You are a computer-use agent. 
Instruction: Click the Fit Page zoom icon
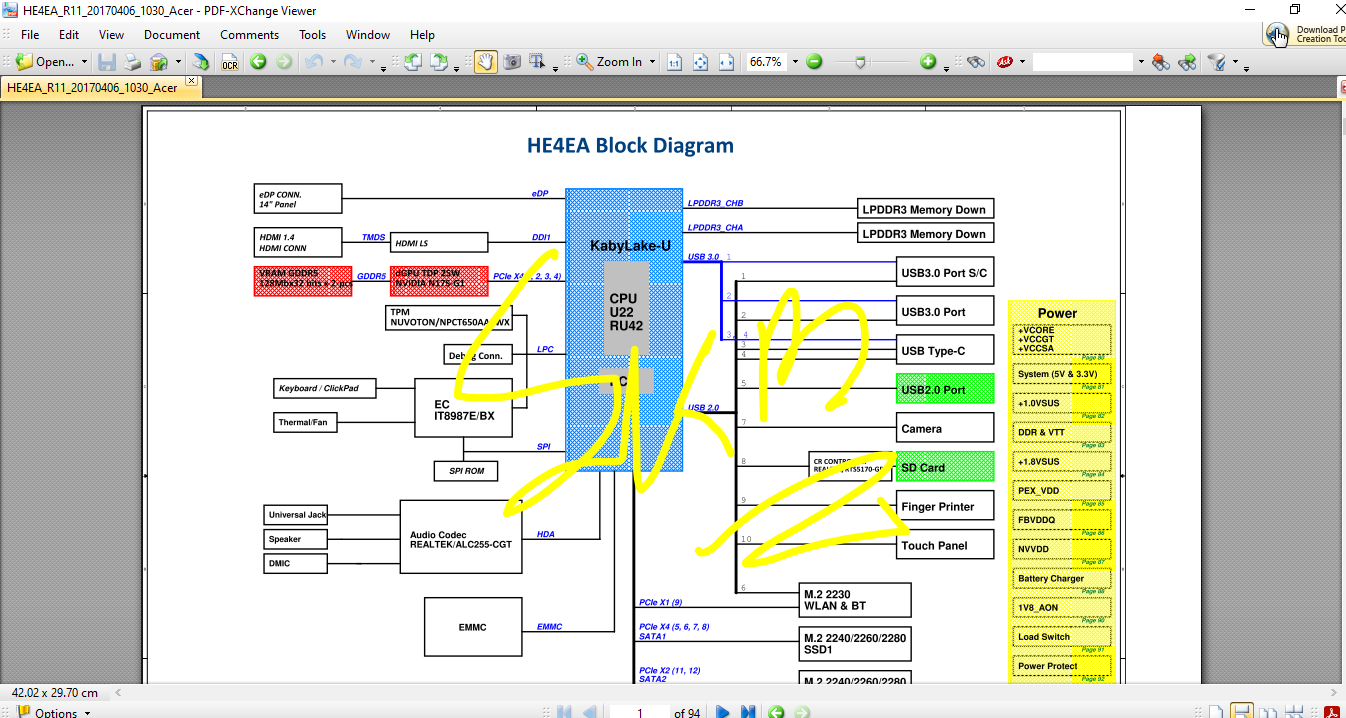pos(701,62)
